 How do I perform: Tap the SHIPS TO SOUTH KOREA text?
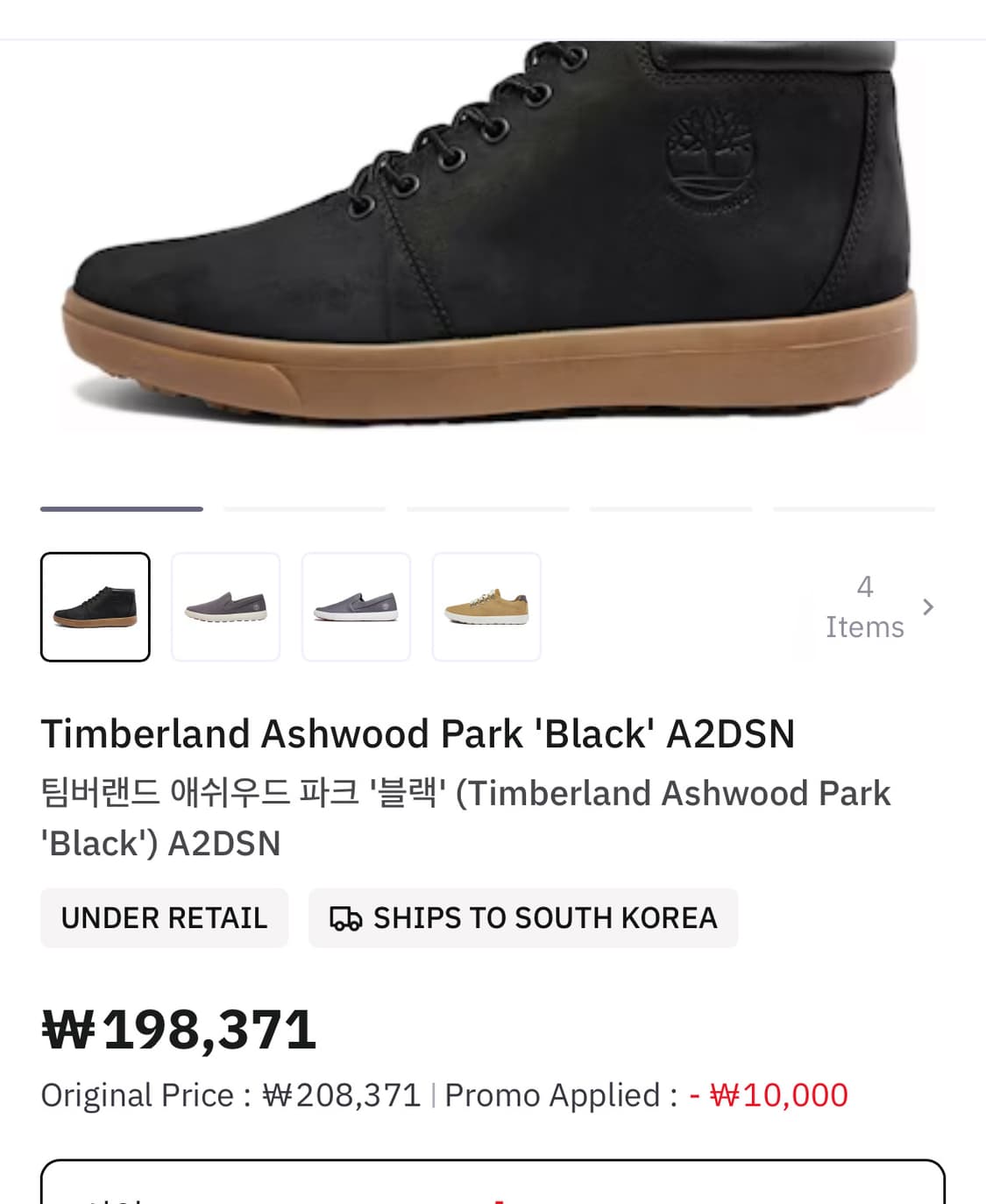(x=545, y=918)
